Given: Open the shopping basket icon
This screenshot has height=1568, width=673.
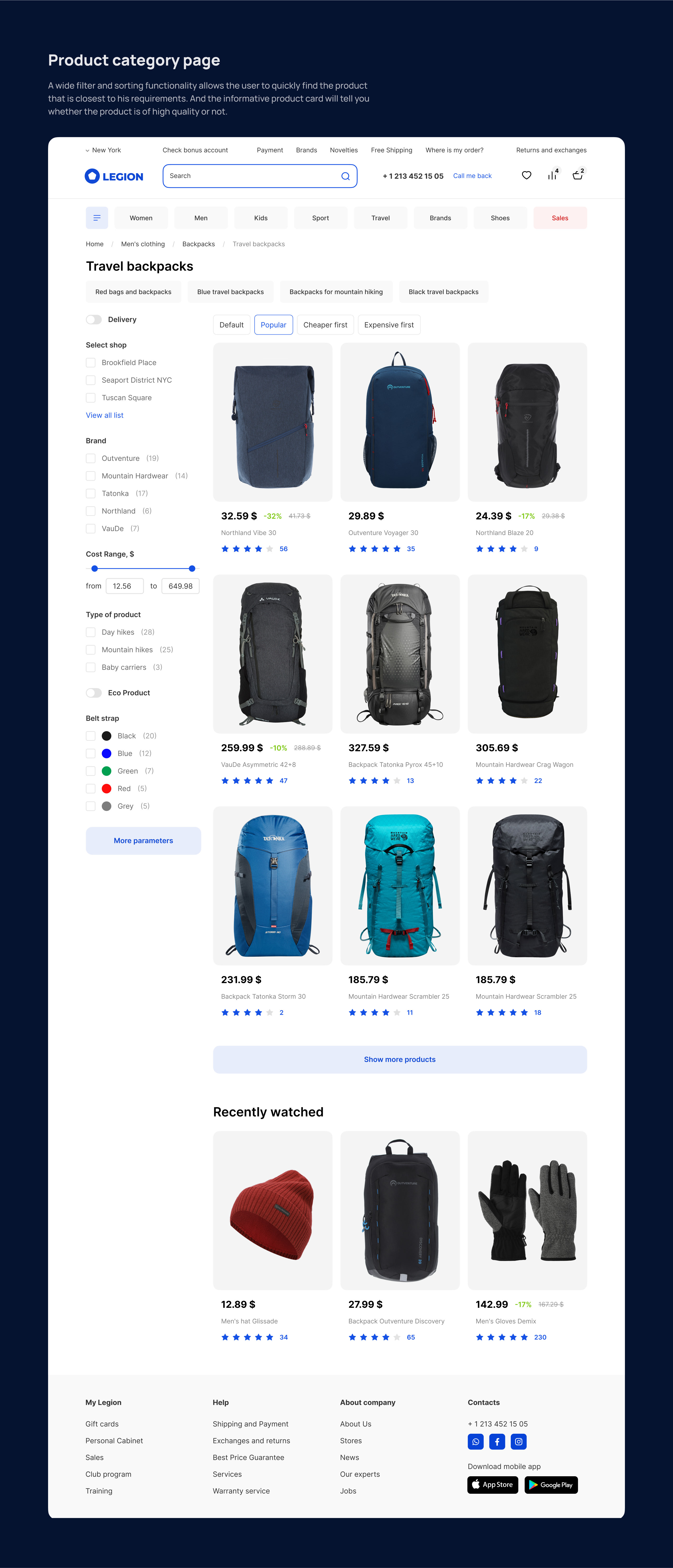Looking at the screenshot, I should tap(577, 175).
